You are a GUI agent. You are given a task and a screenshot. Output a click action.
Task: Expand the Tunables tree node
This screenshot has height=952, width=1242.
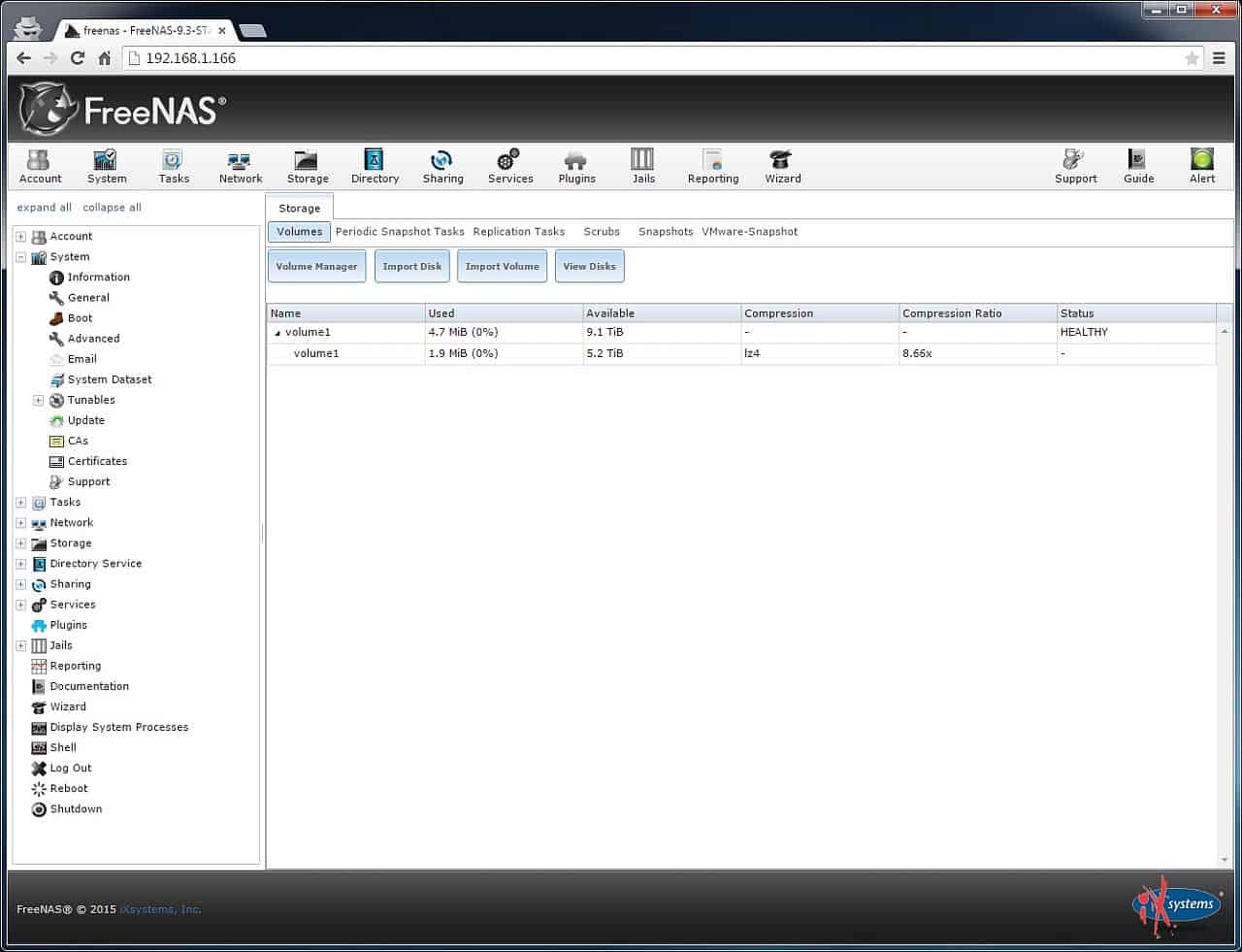[39, 401]
